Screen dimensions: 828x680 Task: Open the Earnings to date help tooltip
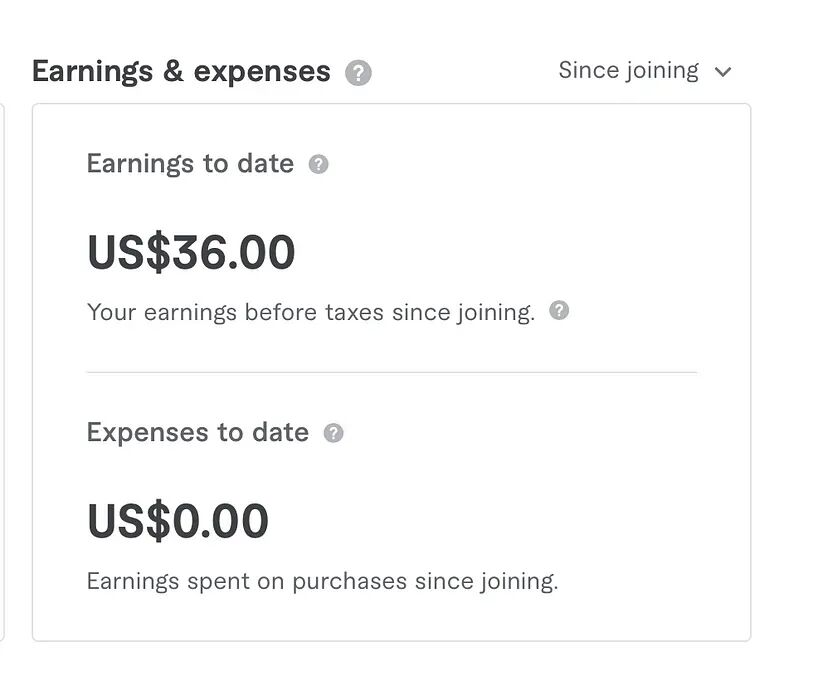(x=318, y=165)
